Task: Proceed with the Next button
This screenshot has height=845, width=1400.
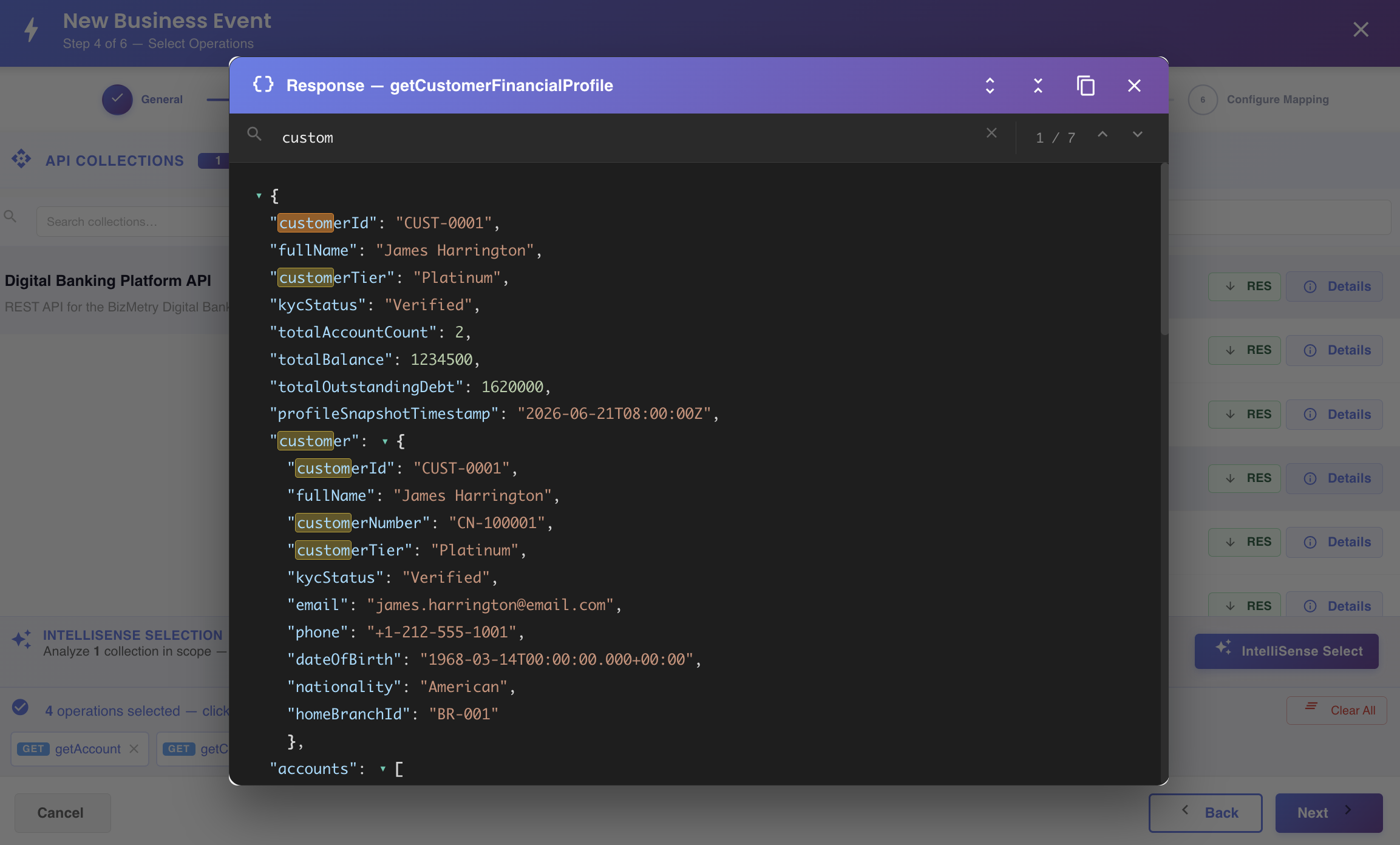Action: pos(1329,813)
